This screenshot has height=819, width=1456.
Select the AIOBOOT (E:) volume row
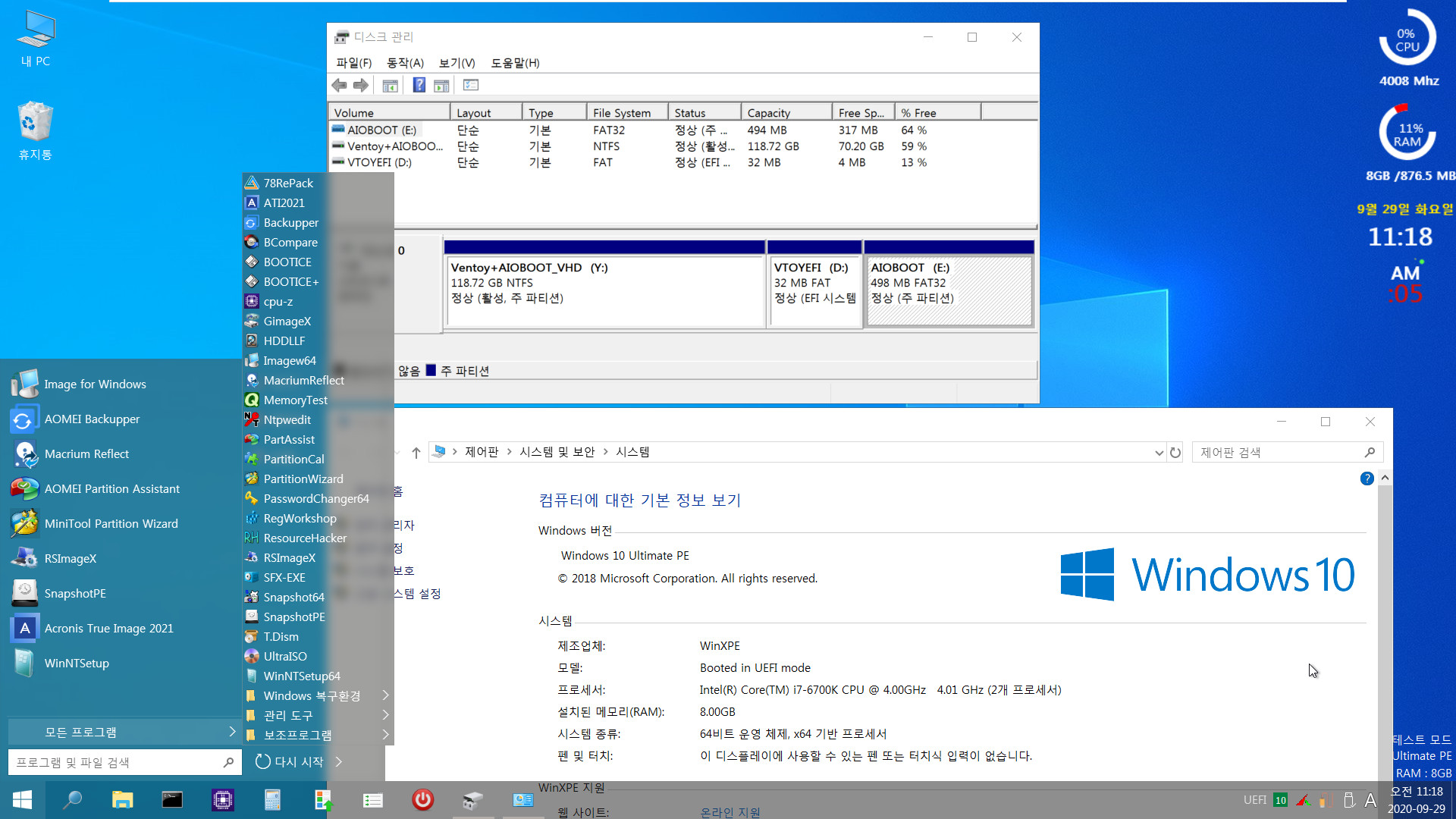pyautogui.click(x=381, y=130)
